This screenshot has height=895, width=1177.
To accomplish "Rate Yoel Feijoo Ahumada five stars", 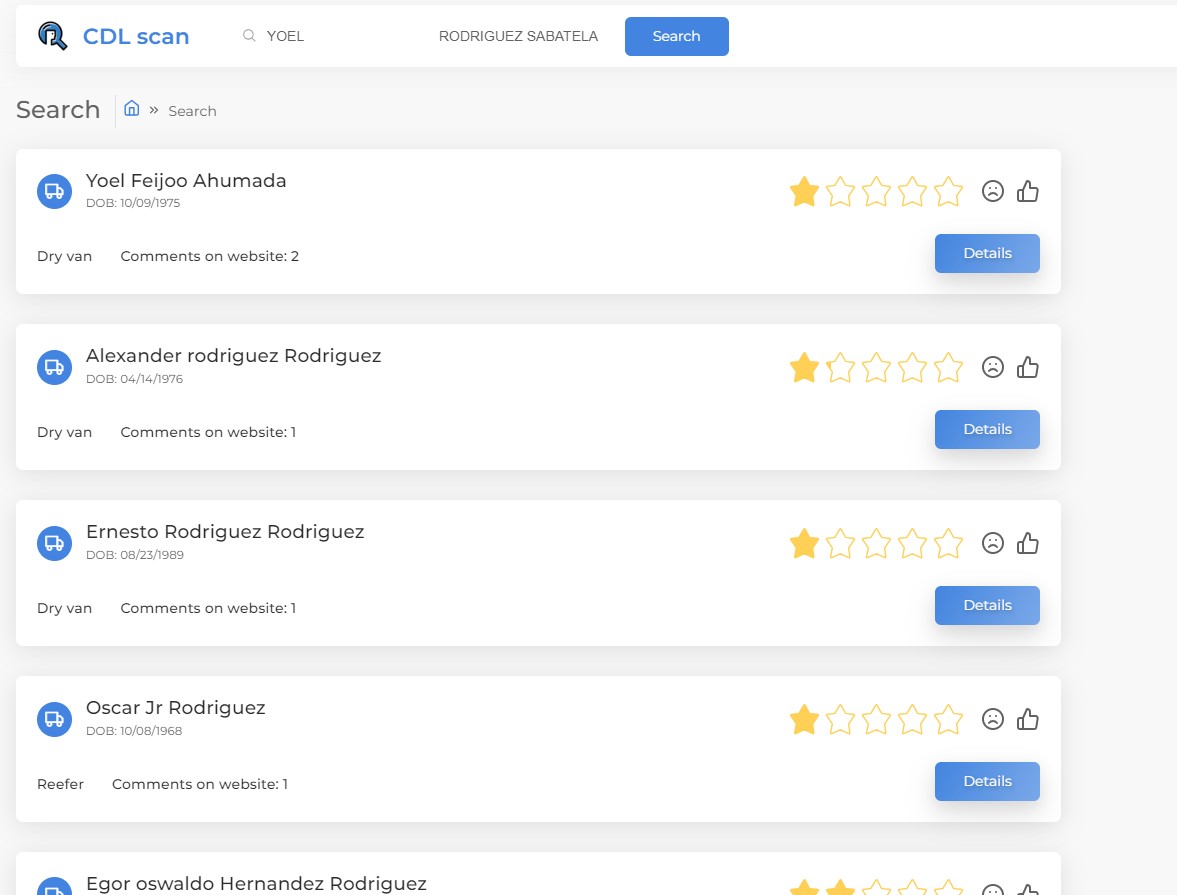I will pos(948,191).
